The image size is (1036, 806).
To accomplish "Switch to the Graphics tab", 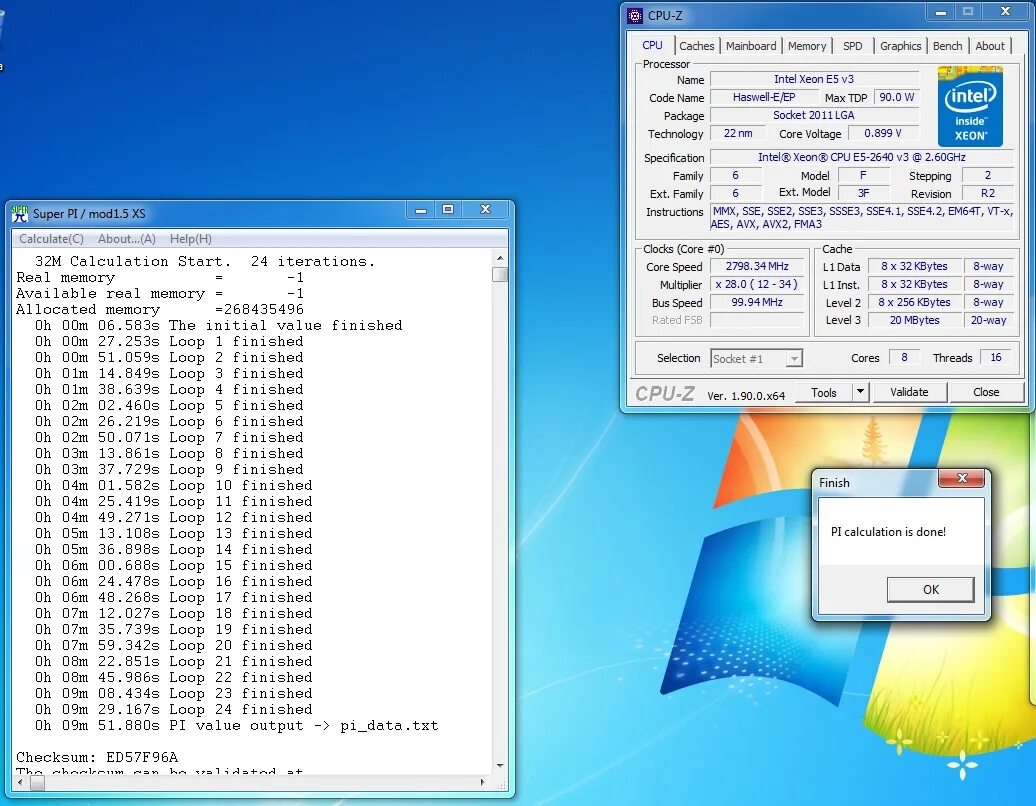I will [x=900, y=46].
